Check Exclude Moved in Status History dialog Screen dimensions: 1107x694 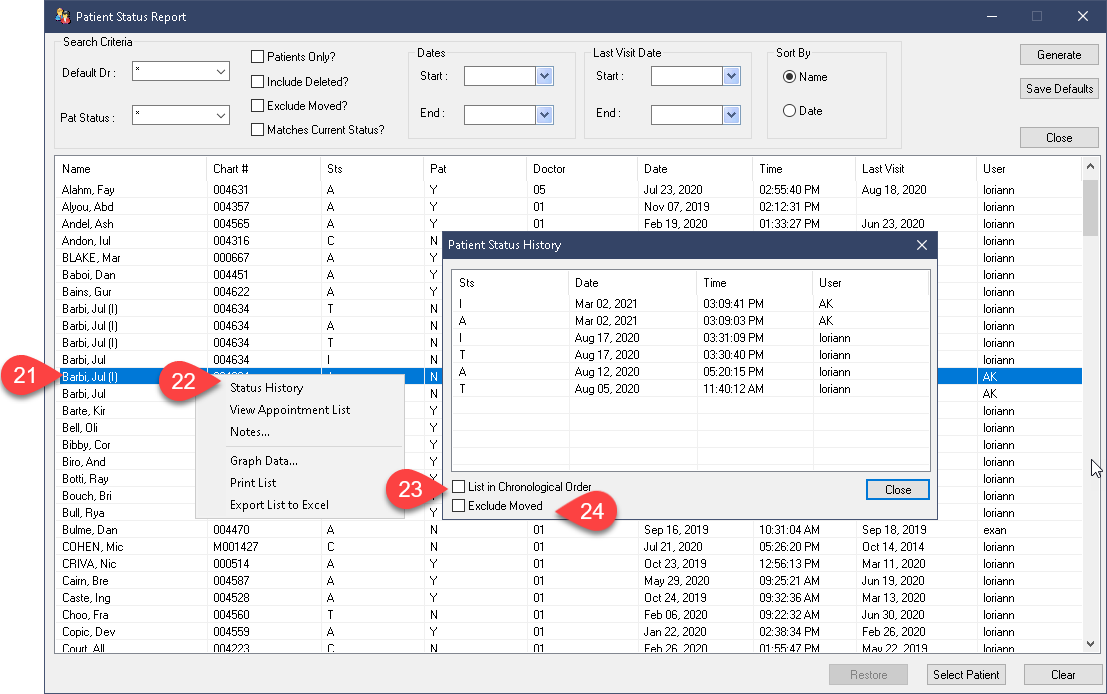(459, 505)
